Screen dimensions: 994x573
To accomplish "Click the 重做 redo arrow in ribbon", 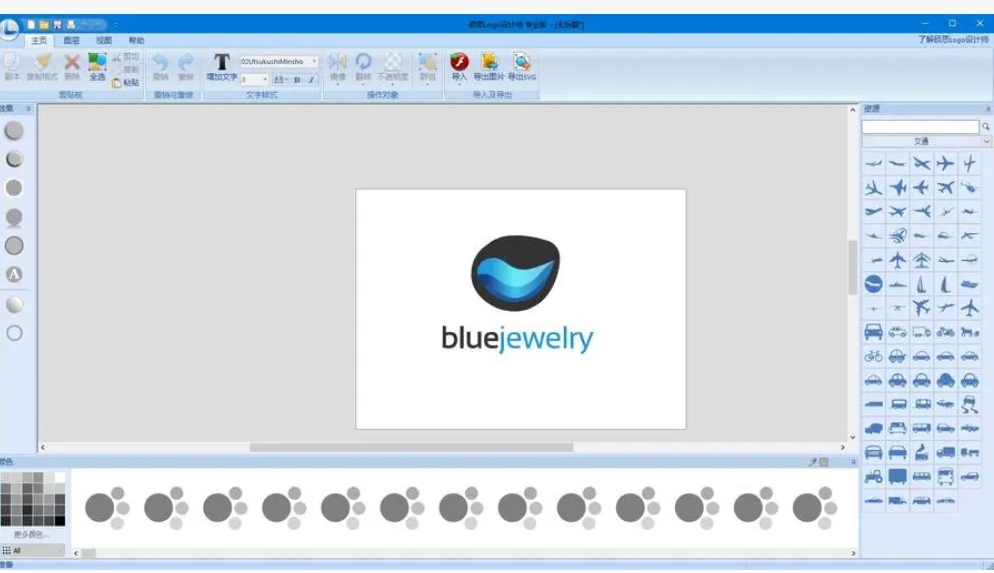I will (186, 62).
